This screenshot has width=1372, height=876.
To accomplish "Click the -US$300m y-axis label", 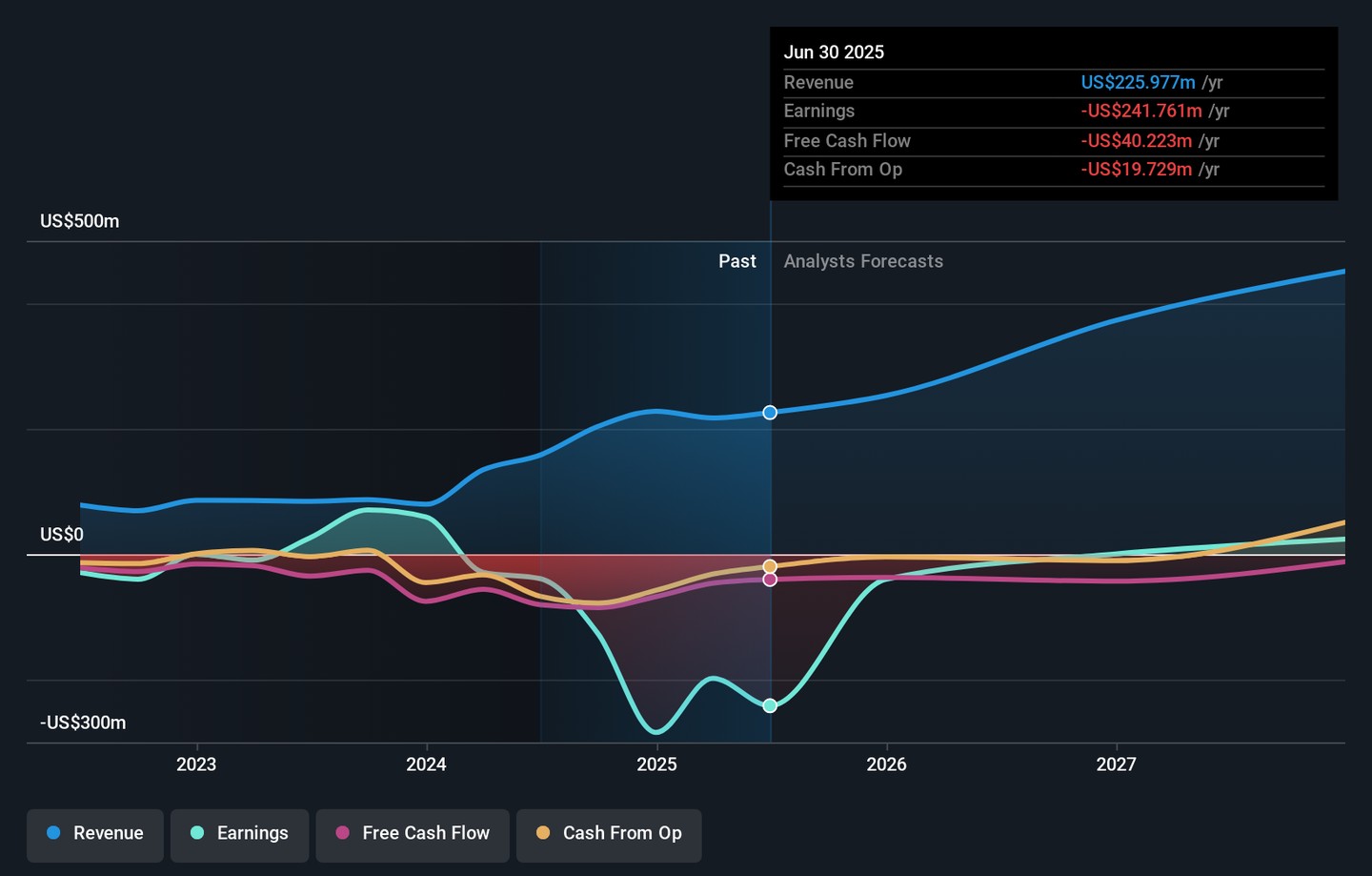I will (83, 723).
